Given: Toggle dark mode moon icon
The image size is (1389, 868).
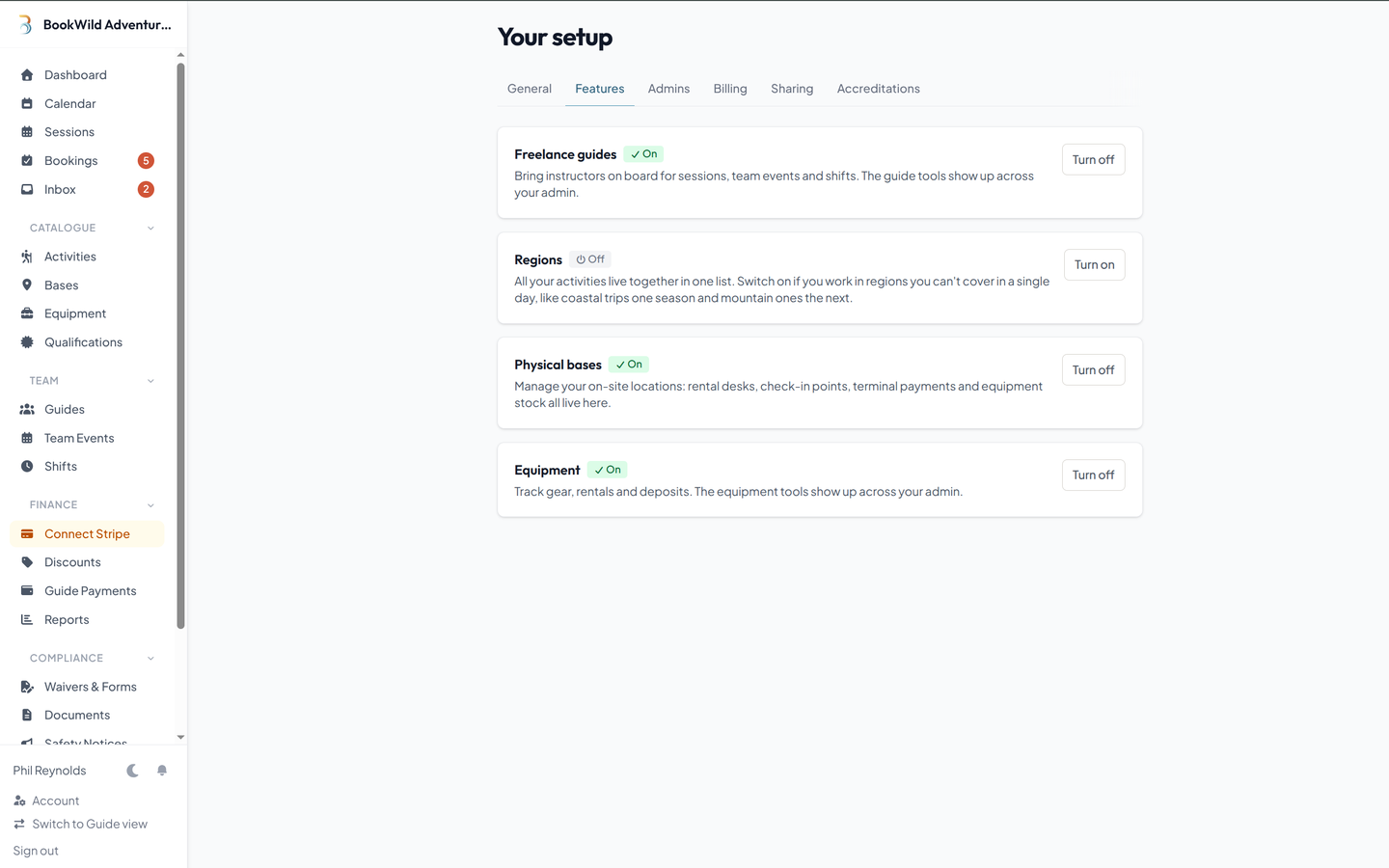Looking at the screenshot, I should tap(132, 771).
